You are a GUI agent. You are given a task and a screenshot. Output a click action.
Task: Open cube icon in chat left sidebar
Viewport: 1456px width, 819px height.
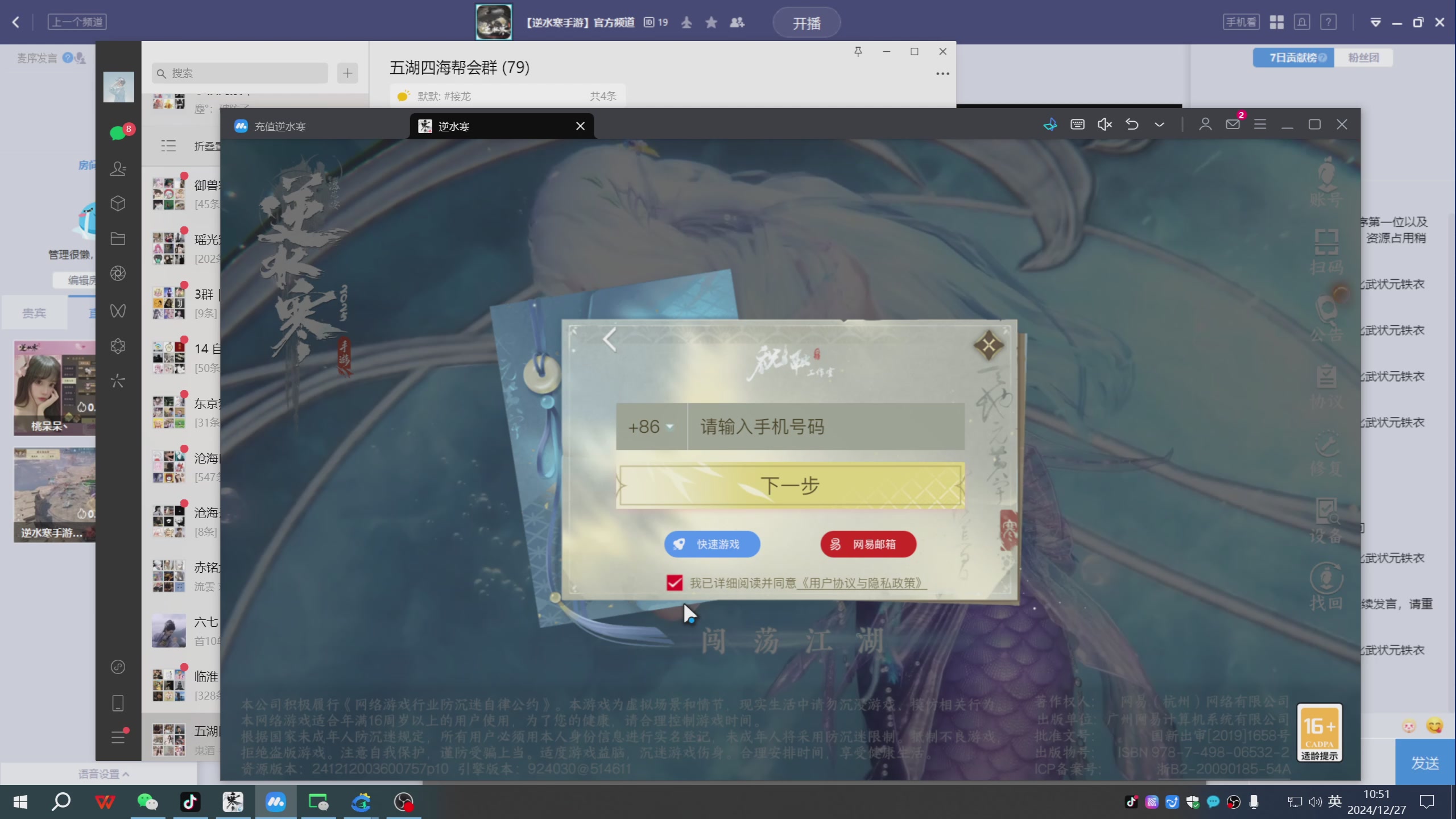click(118, 204)
